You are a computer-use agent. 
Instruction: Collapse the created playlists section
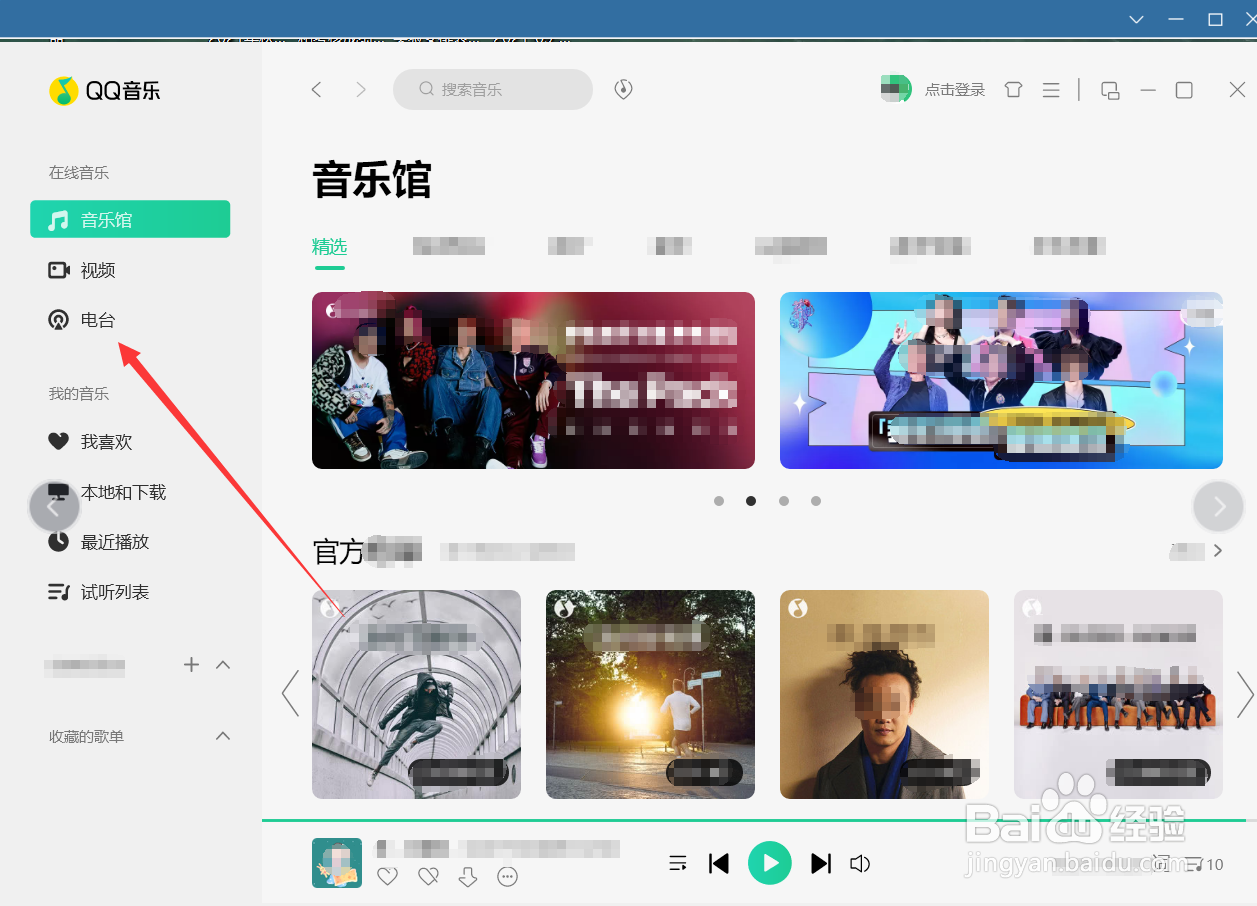click(x=223, y=664)
